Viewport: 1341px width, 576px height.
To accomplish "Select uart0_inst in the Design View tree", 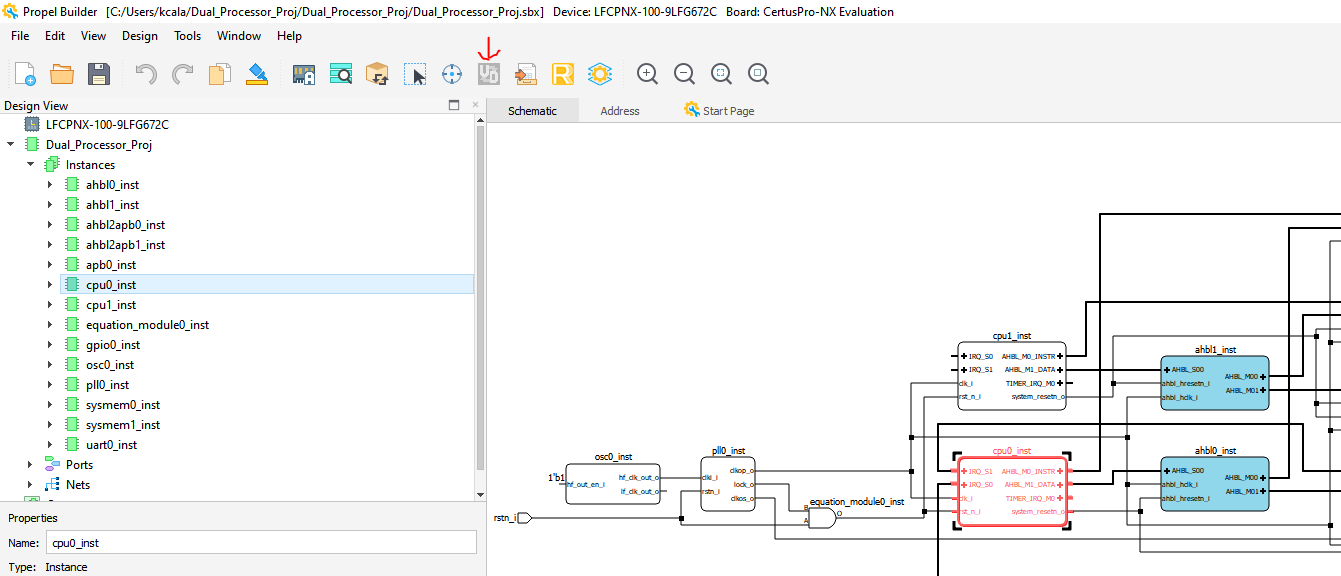I will pyautogui.click(x=111, y=445).
